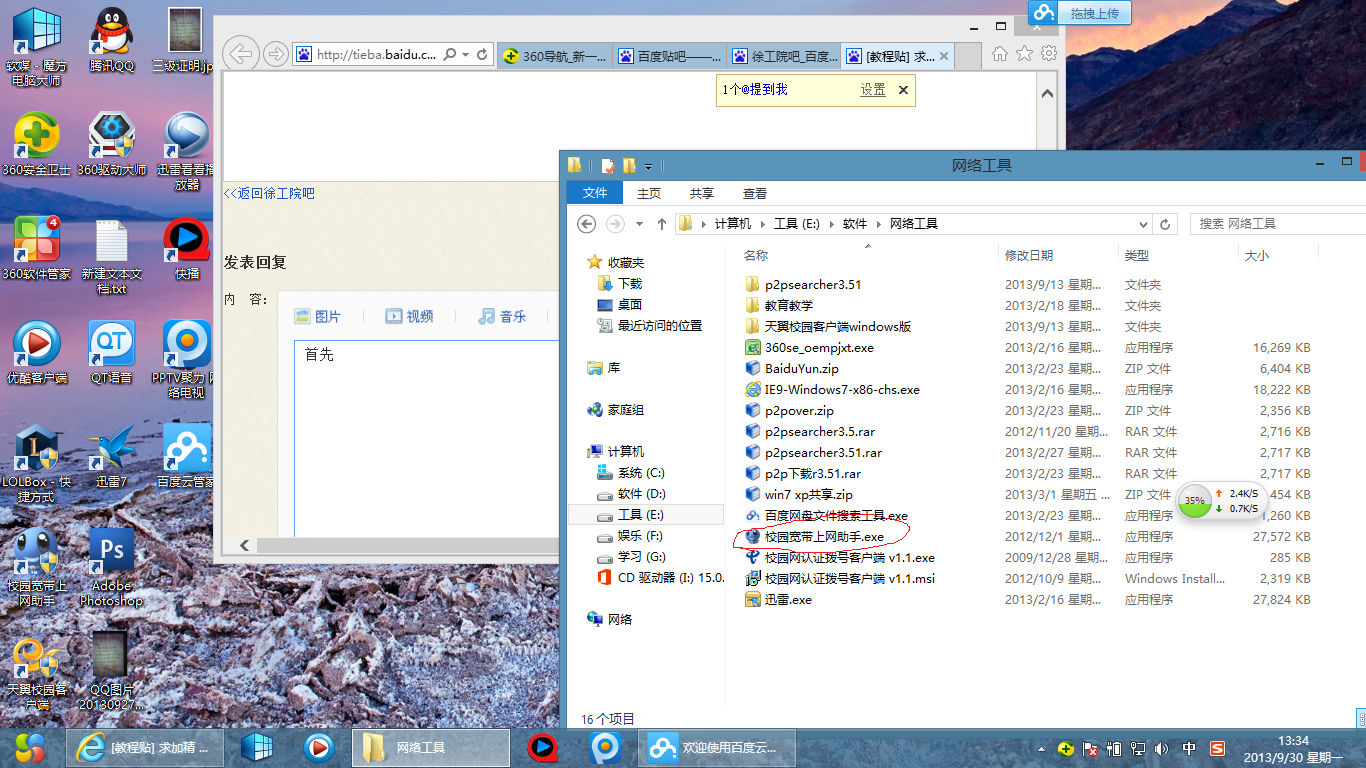Launch Adobe Photoshop from the desktop
This screenshot has width=1366, height=768.
[x=112, y=567]
